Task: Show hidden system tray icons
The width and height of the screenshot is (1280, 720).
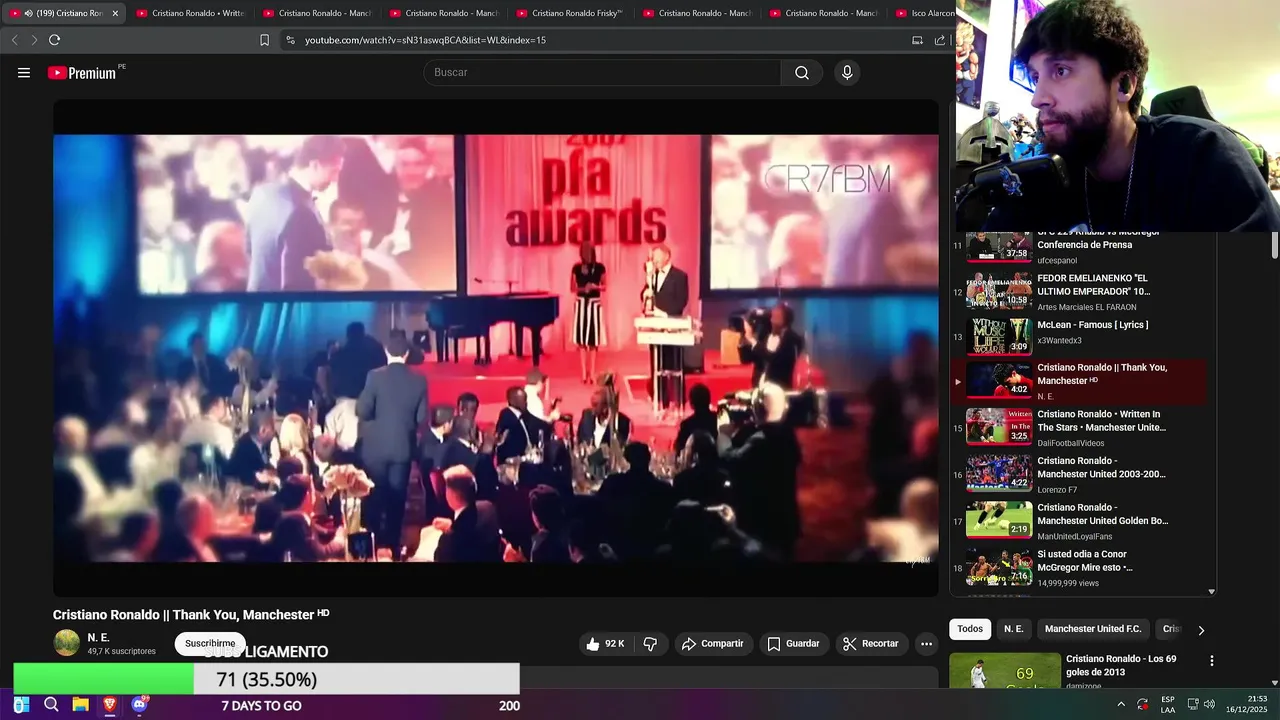Action: click(x=1121, y=705)
